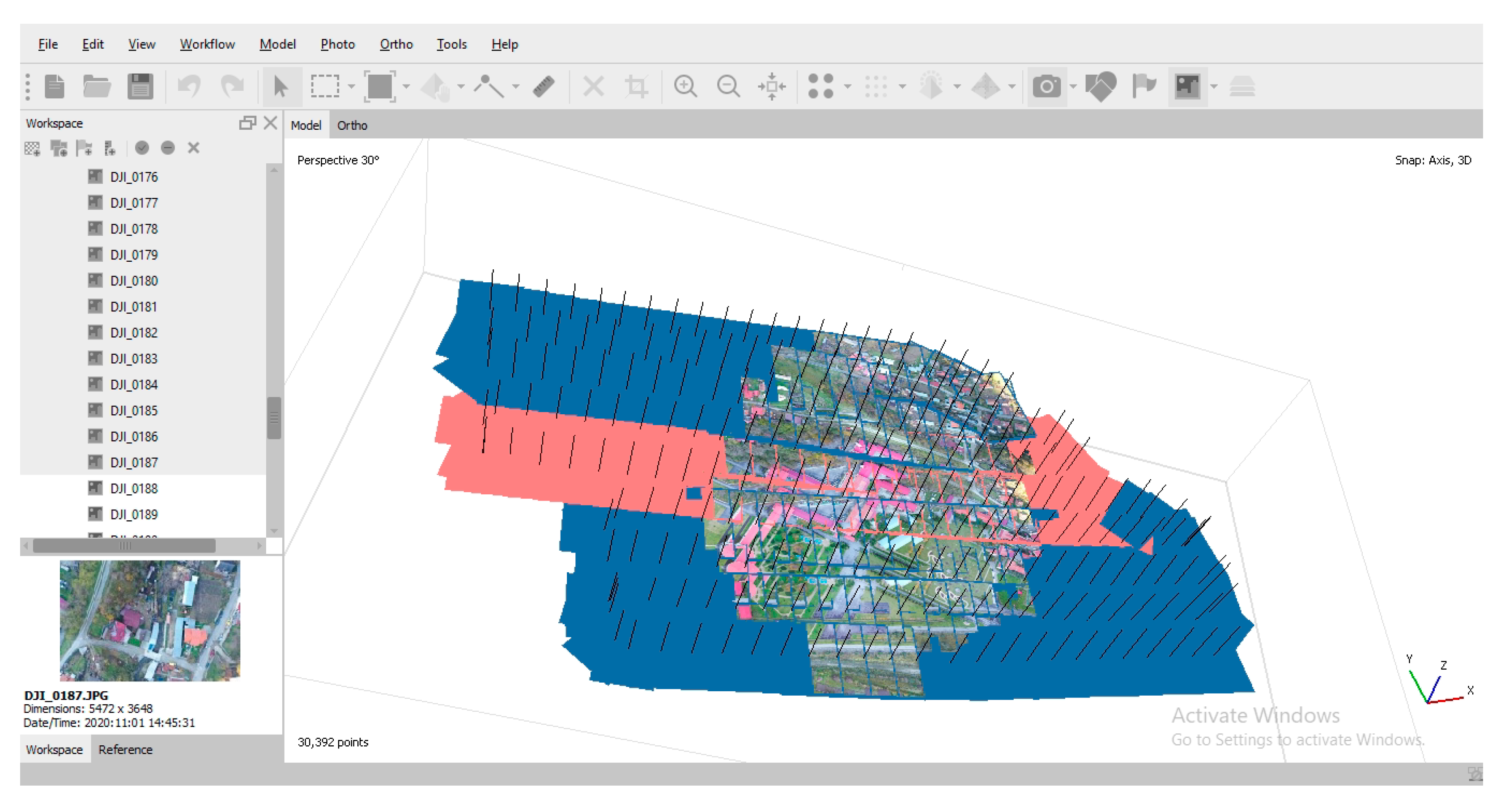
Task: Click the Save project floppy icon
Action: coord(140,86)
